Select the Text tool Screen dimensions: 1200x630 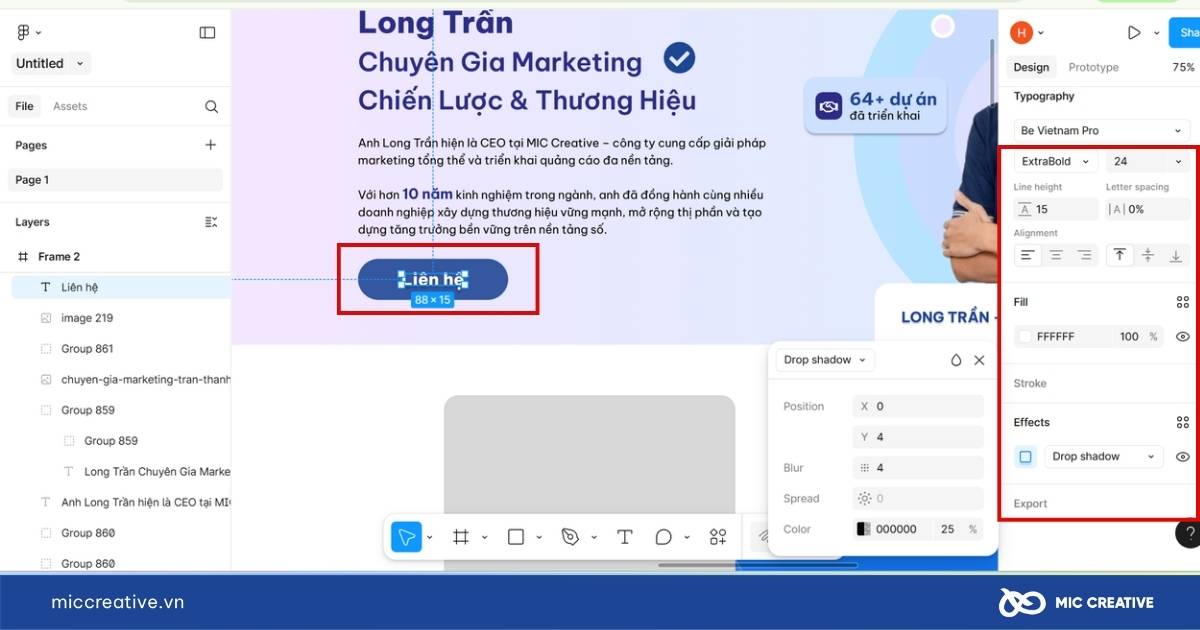(624, 537)
